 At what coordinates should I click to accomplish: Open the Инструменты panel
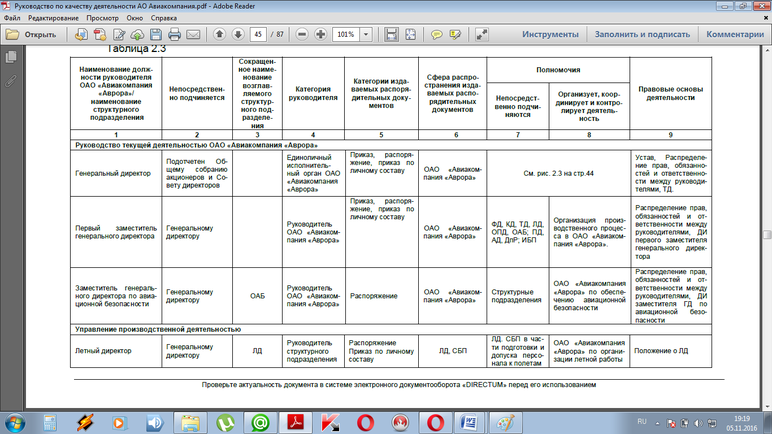(550, 34)
